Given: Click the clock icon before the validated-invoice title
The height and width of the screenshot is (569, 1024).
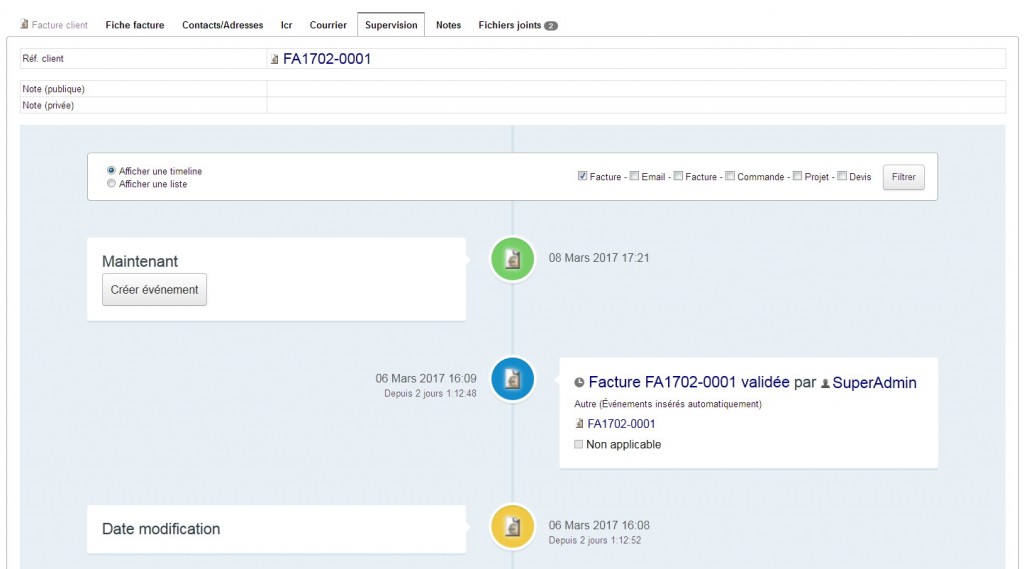Looking at the screenshot, I should 579,383.
